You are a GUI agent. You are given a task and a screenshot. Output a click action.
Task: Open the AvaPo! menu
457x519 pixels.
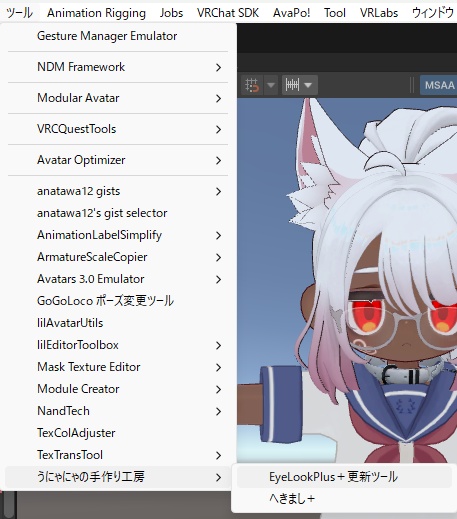pyautogui.click(x=292, y=13)
